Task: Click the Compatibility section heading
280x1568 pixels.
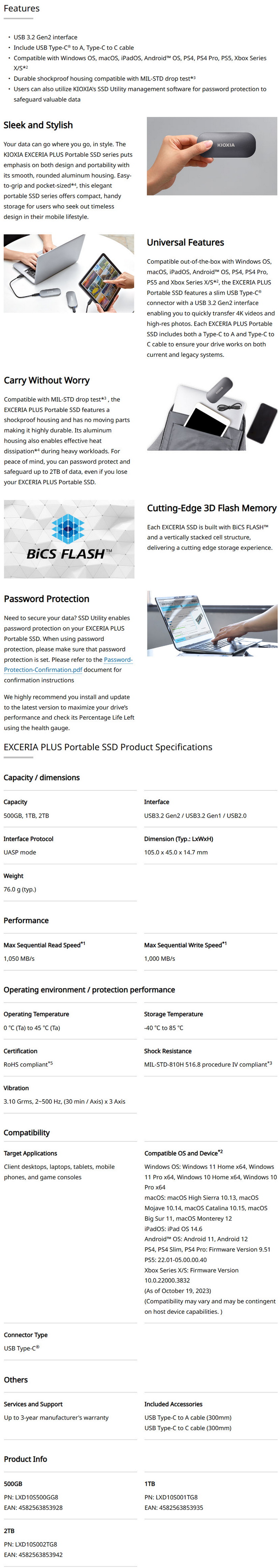Action: pos(27,1133)
